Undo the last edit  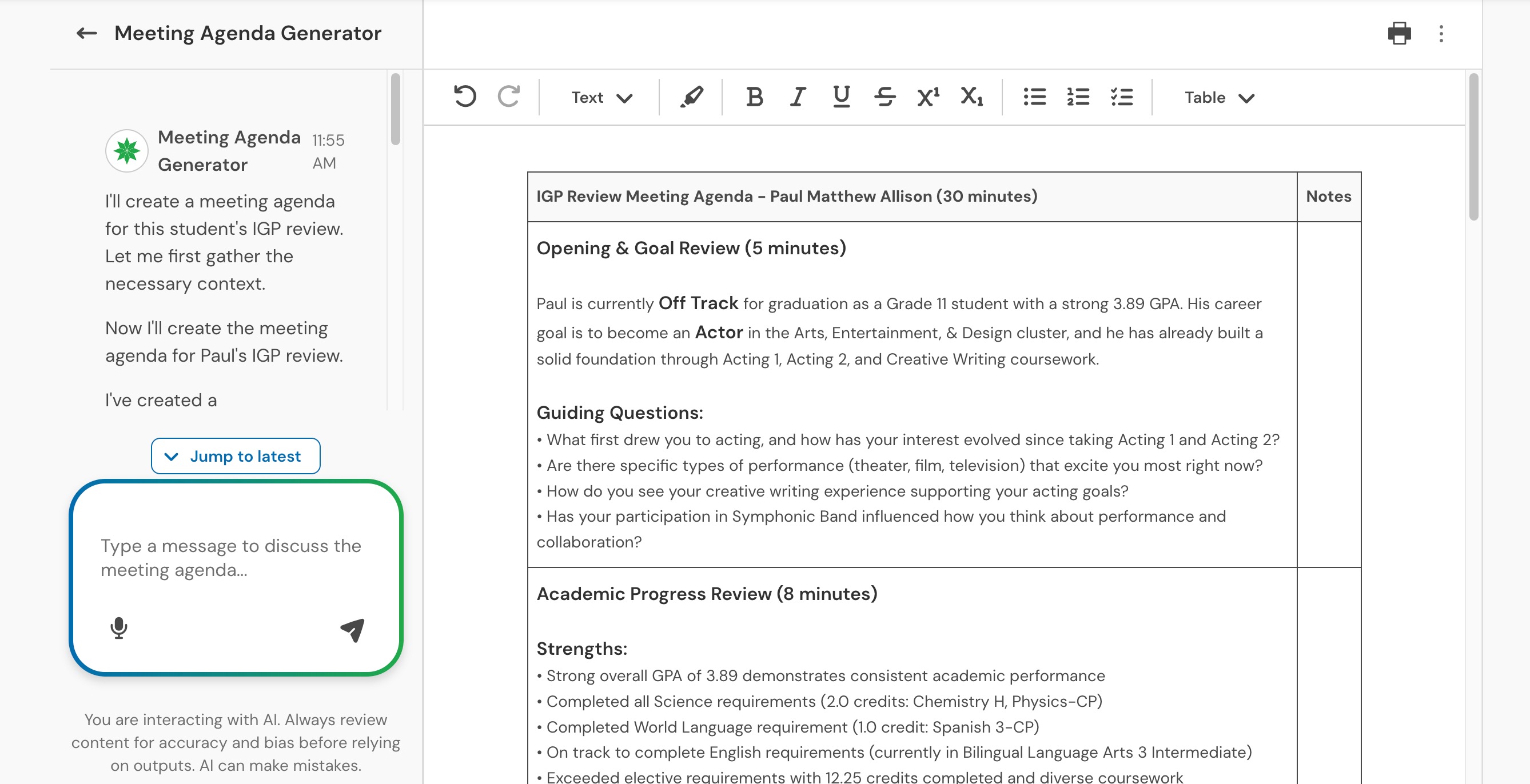click(465, 97)
